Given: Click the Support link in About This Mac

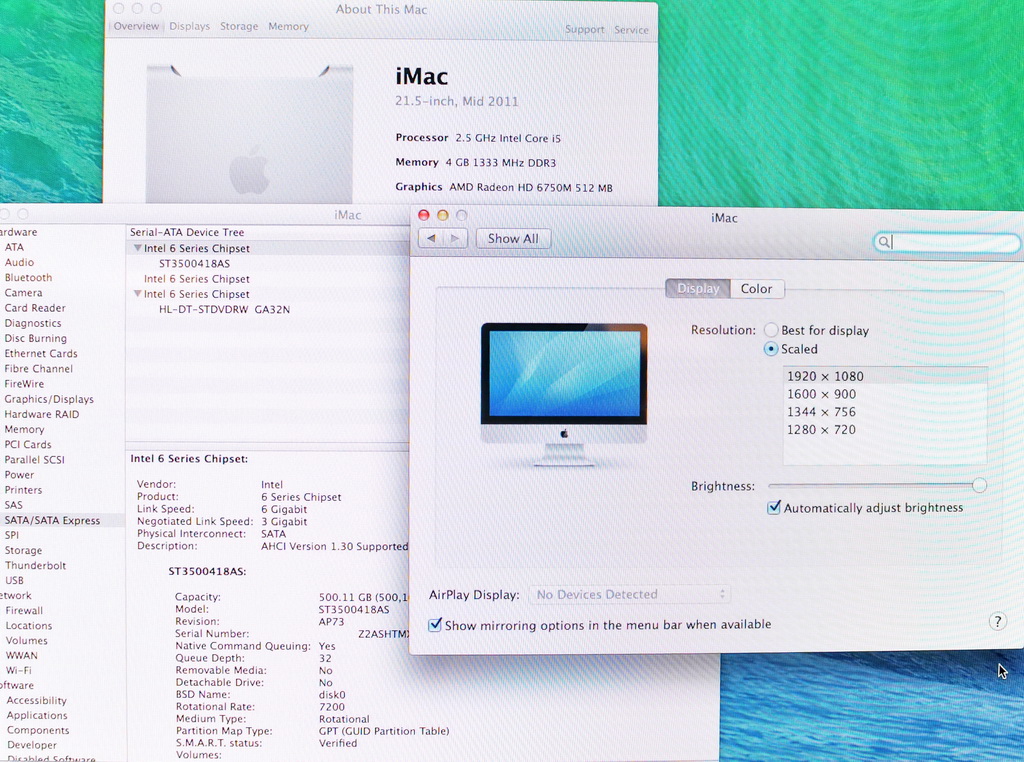Looking at the screenshot, I should click(x=584, y=29).
